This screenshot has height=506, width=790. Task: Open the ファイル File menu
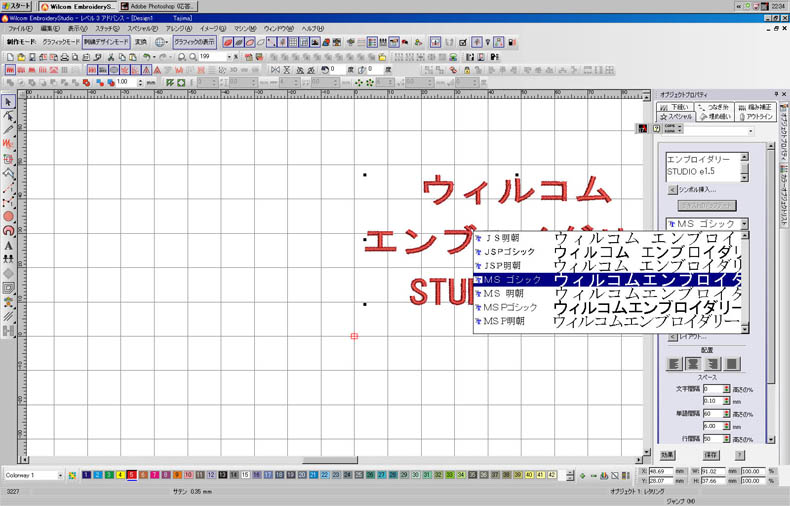pos(20,29)
